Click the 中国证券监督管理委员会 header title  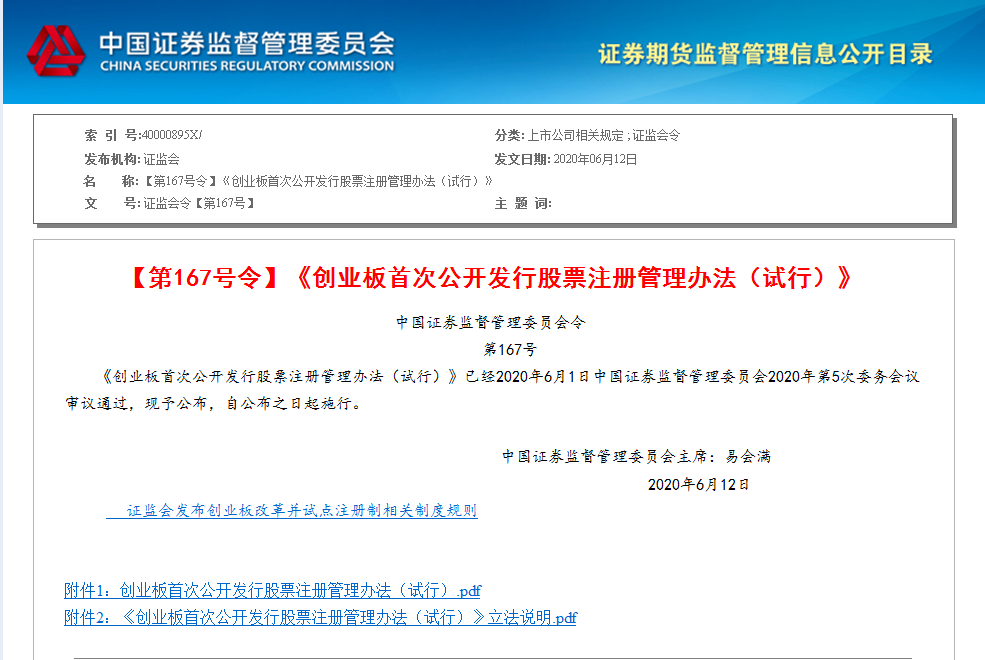coord(247,44)
